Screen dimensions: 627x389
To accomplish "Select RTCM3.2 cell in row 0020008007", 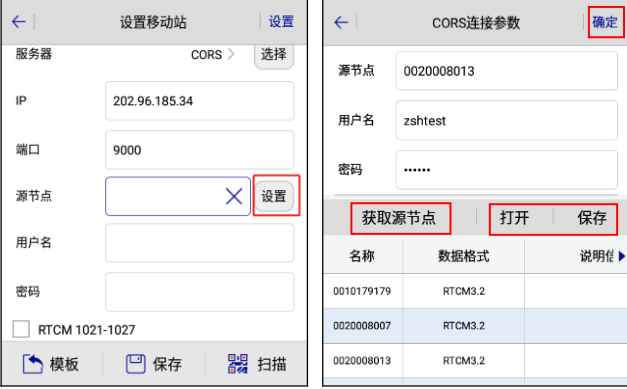I will click(x=464, y=326).
